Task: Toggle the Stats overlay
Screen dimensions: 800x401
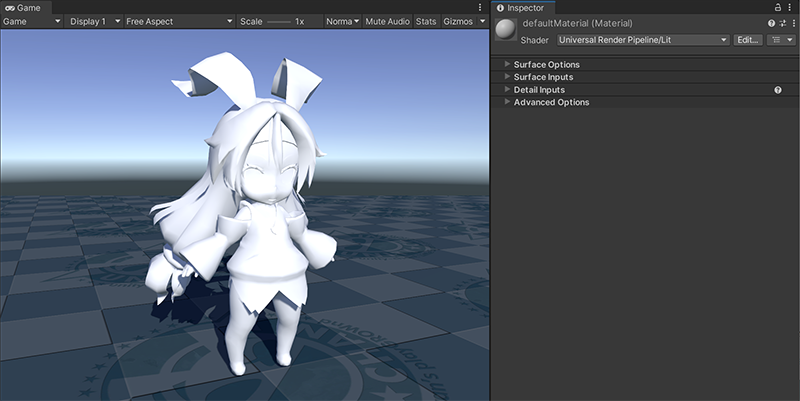Action: tap(426, 21)
